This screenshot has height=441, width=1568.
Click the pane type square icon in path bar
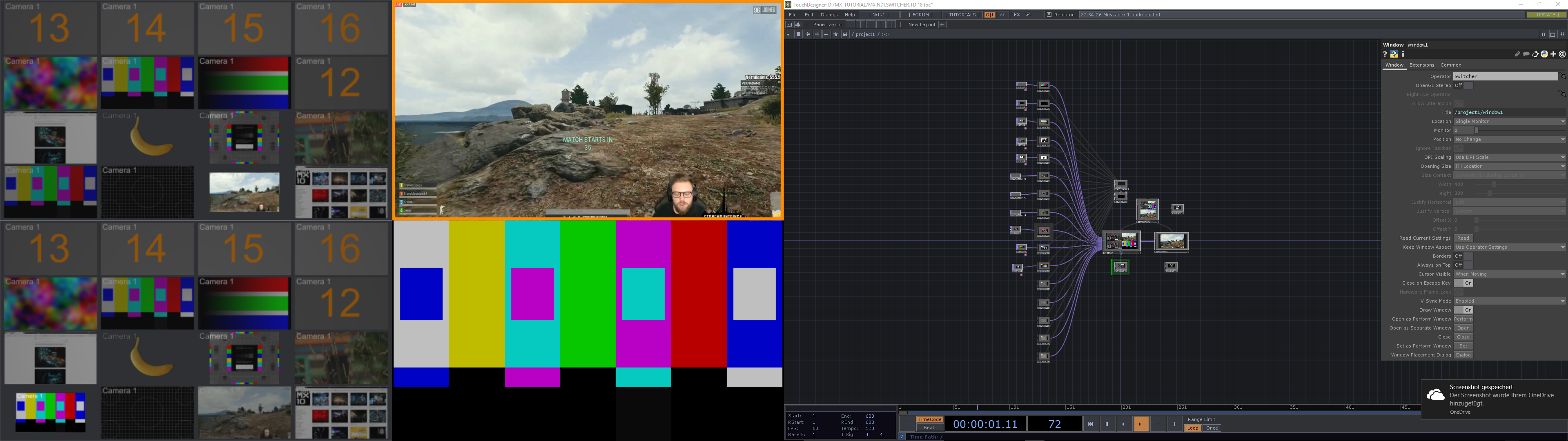click(799, 34)
